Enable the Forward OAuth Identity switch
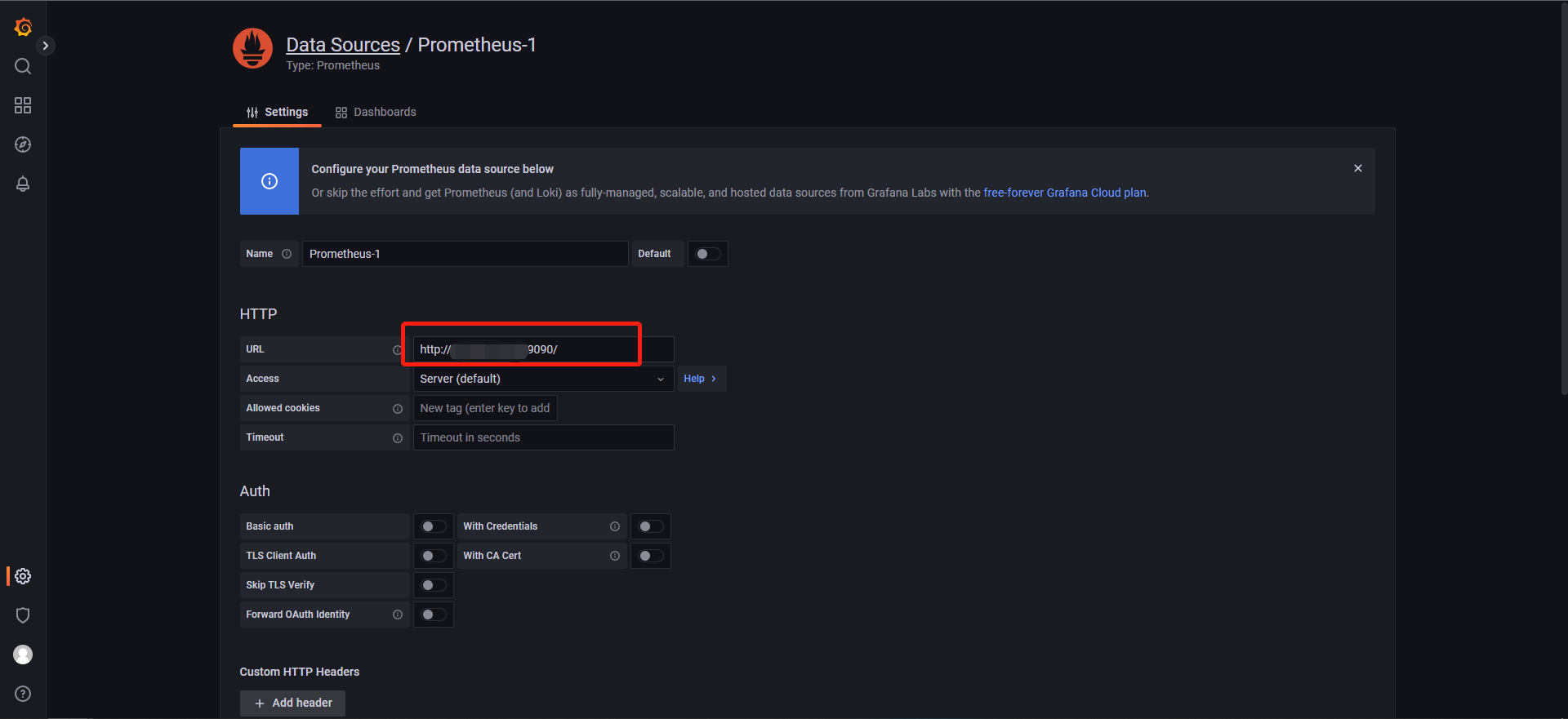 click(x=434, y=615)
